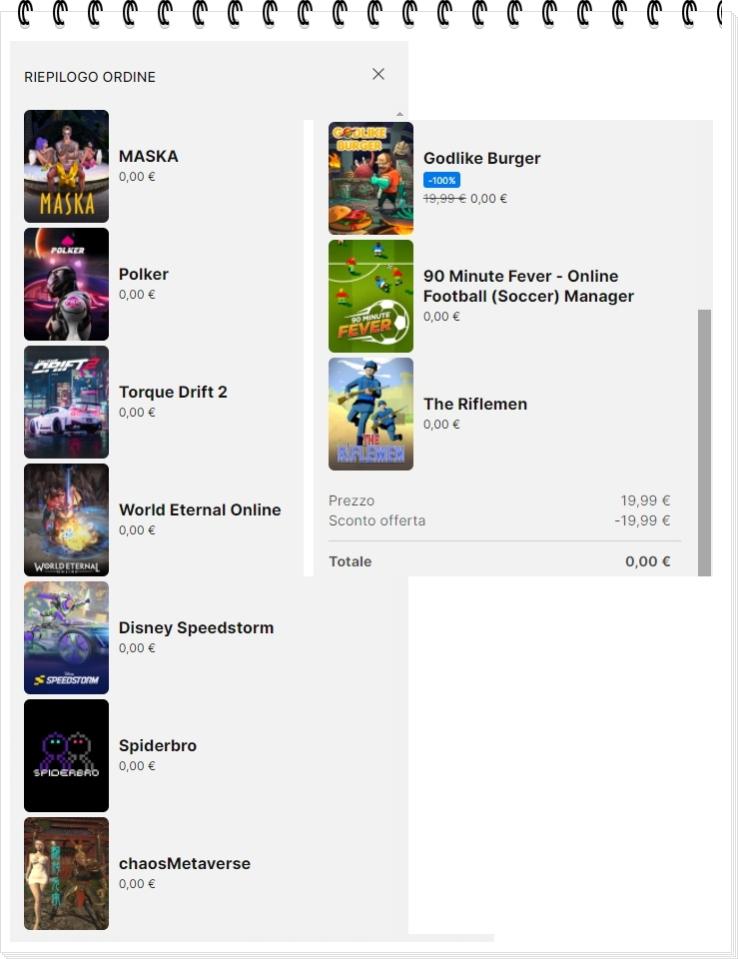Select the World Eternal Online title

200,510
